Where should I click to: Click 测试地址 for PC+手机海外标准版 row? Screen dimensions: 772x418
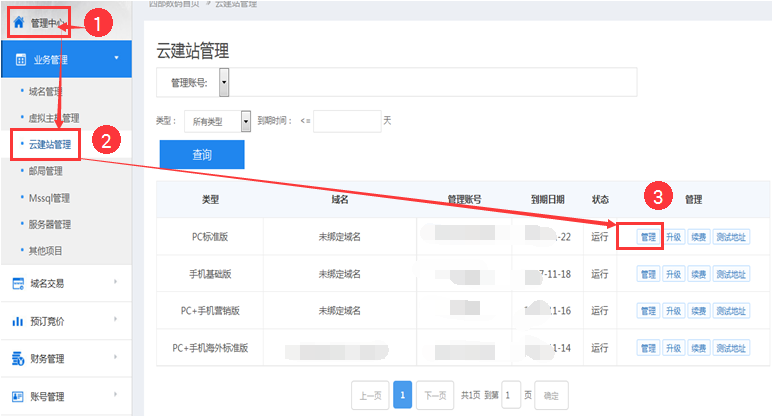(x=731, y=348)
